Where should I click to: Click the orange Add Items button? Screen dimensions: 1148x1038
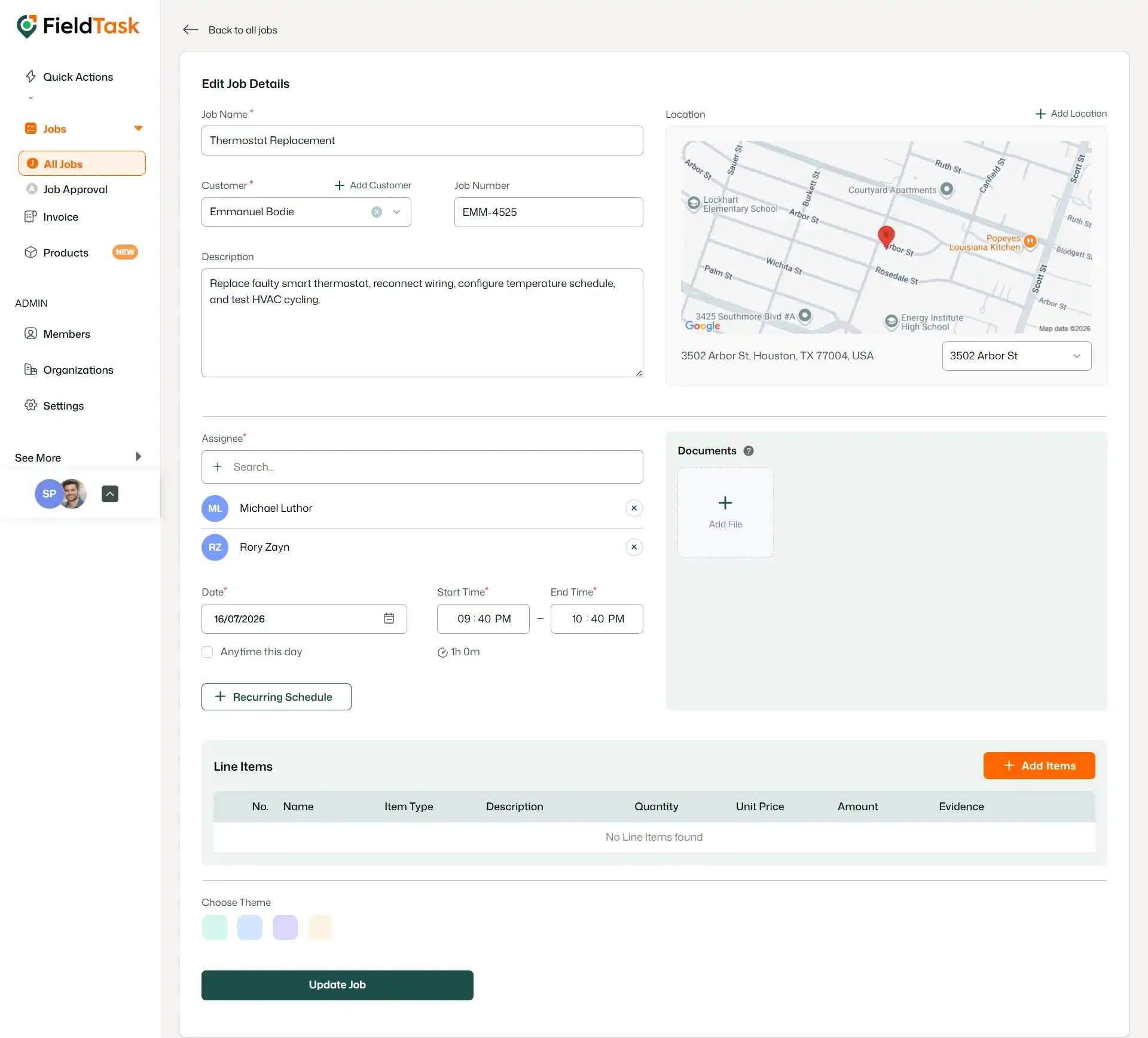1039,765
